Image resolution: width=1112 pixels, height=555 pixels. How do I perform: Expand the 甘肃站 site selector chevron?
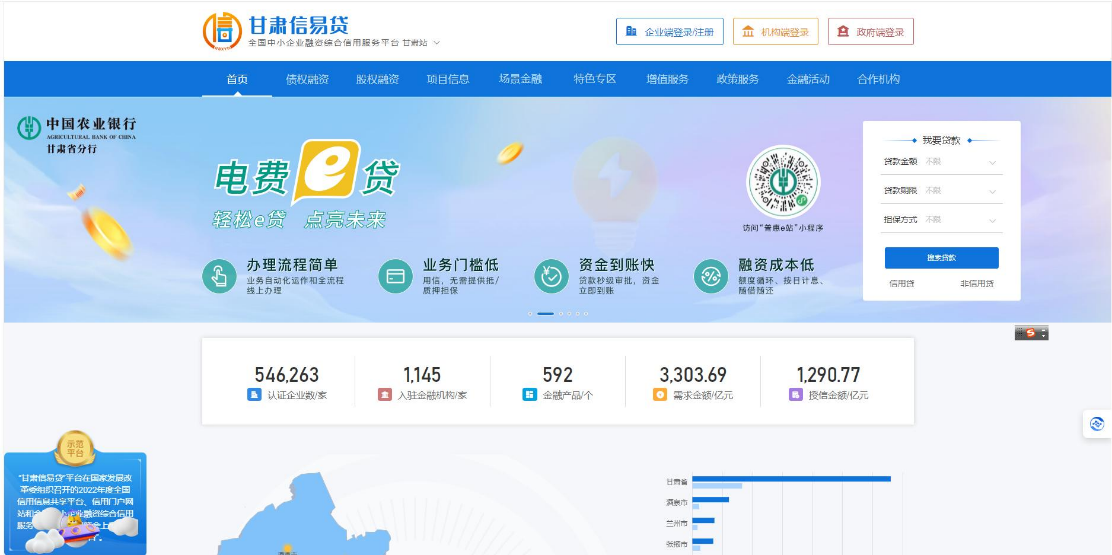(437, 43)
